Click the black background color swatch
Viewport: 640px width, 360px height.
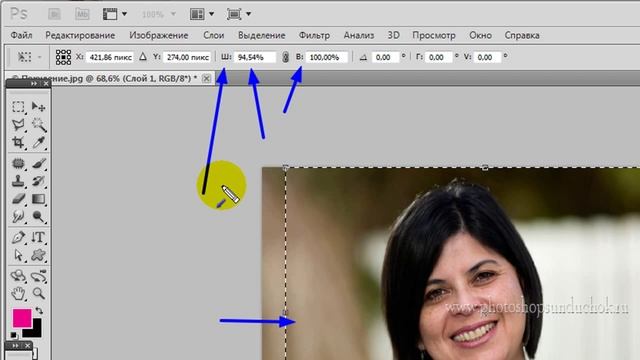tap(36, 331)
